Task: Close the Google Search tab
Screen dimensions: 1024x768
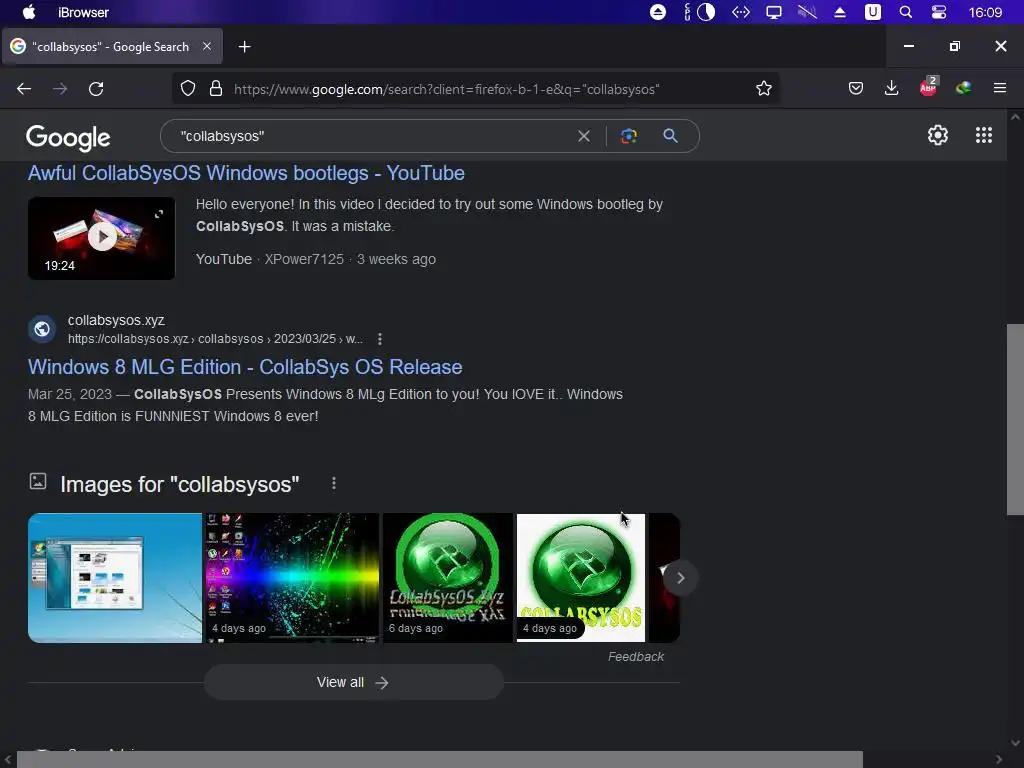Action: tap(206, 46)
